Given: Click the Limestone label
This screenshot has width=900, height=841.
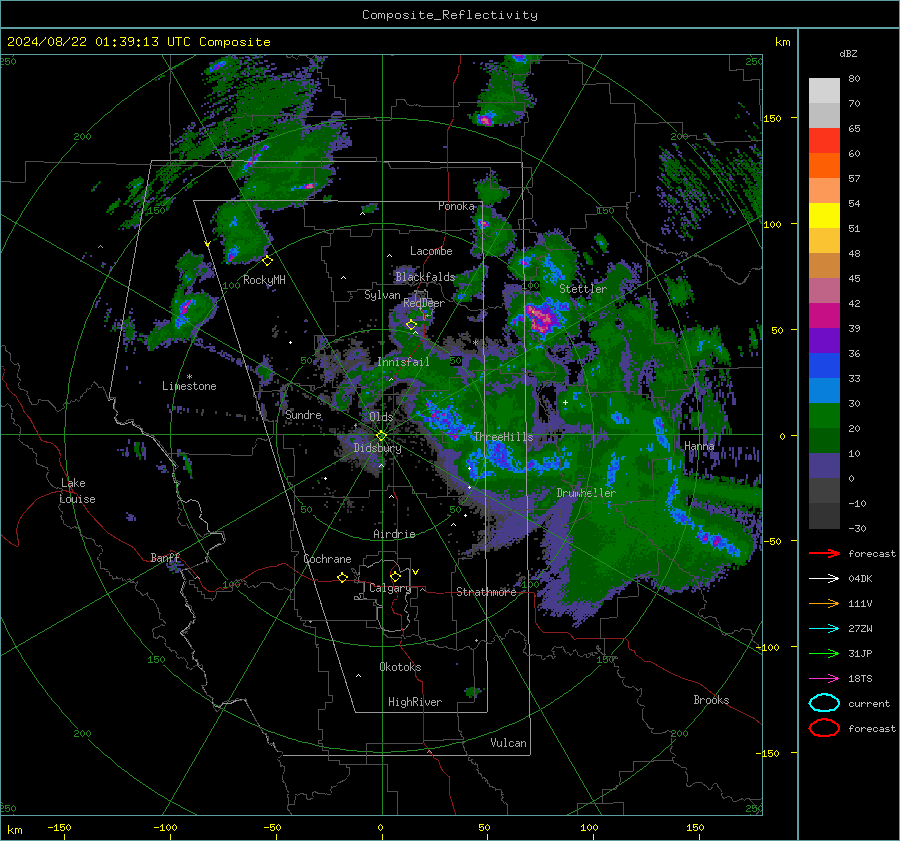Looking at the screenshot, I should (x=189, y=386).
